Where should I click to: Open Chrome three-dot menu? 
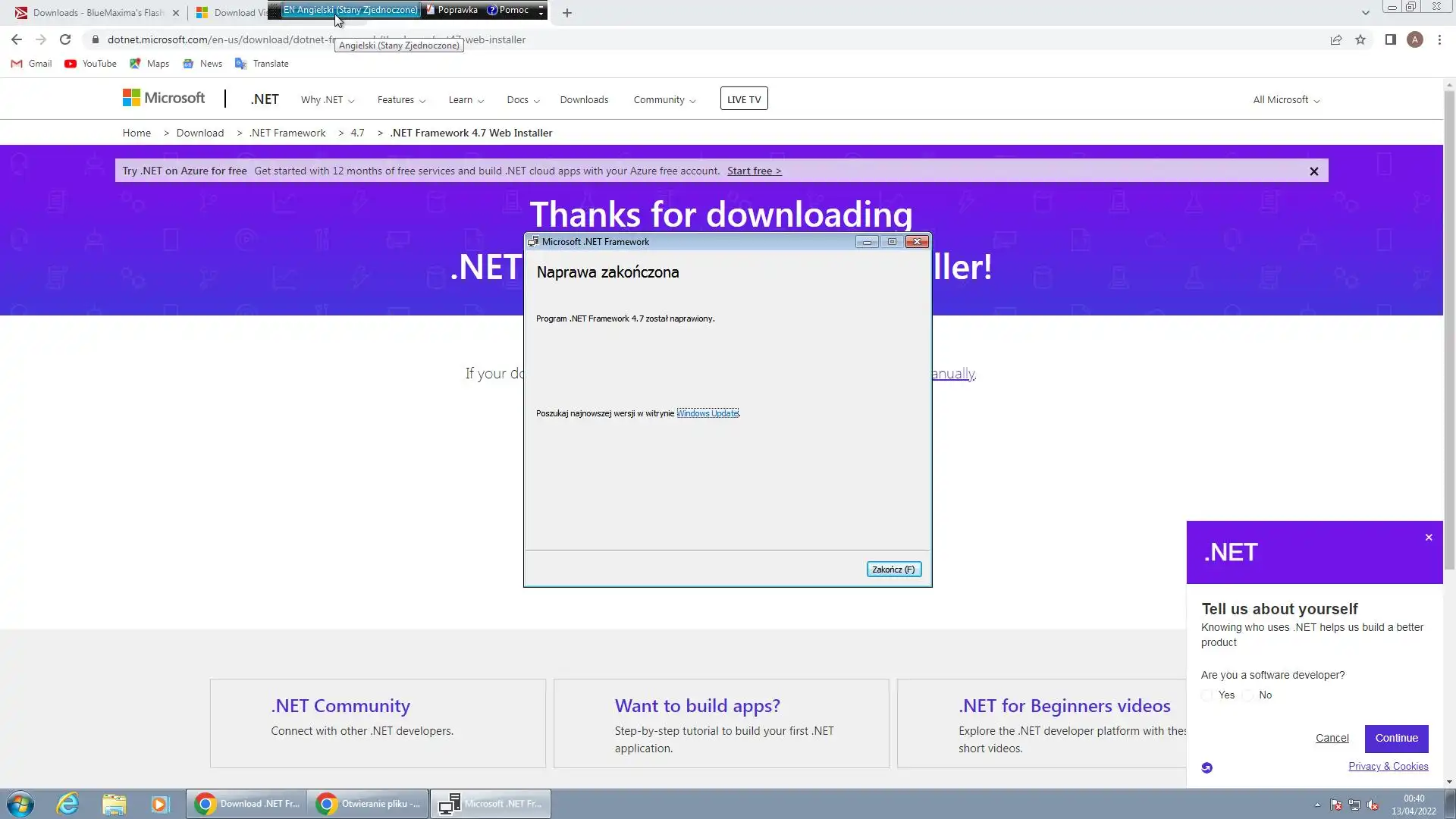click(x=1439, y=39)
